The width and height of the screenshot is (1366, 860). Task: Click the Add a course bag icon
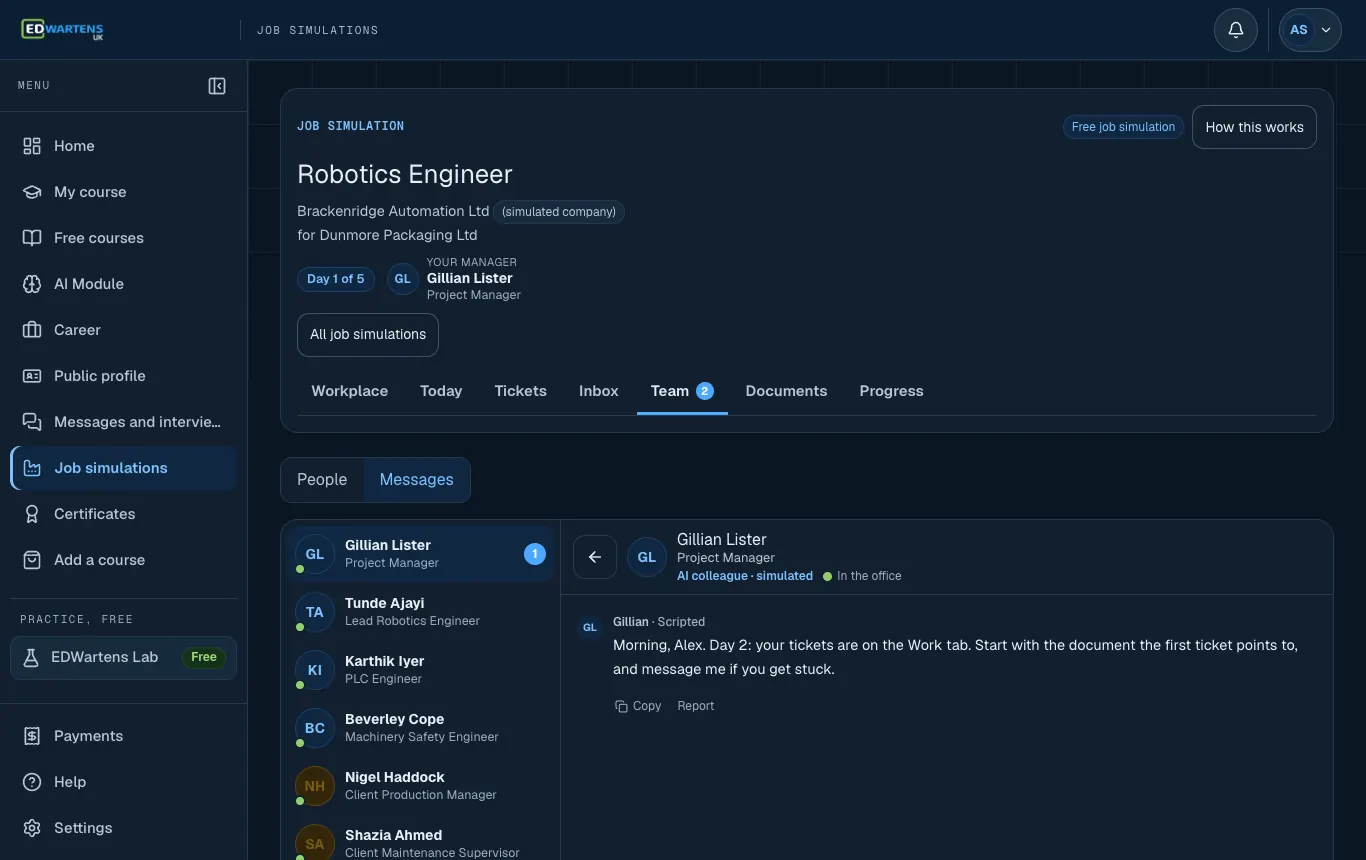[x=32, y=560]
